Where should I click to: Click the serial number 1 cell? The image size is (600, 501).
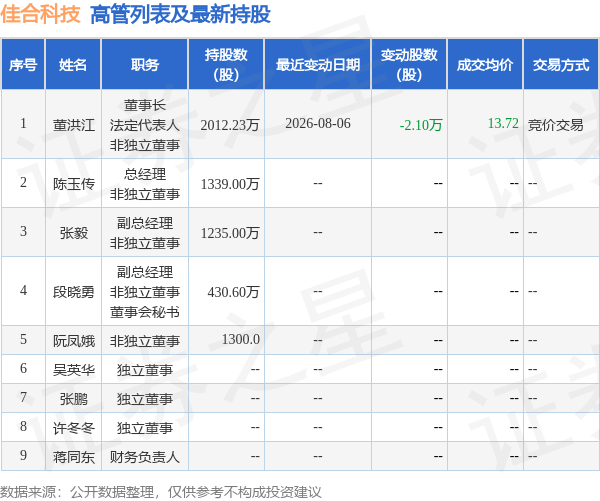[x=23, y=123]
